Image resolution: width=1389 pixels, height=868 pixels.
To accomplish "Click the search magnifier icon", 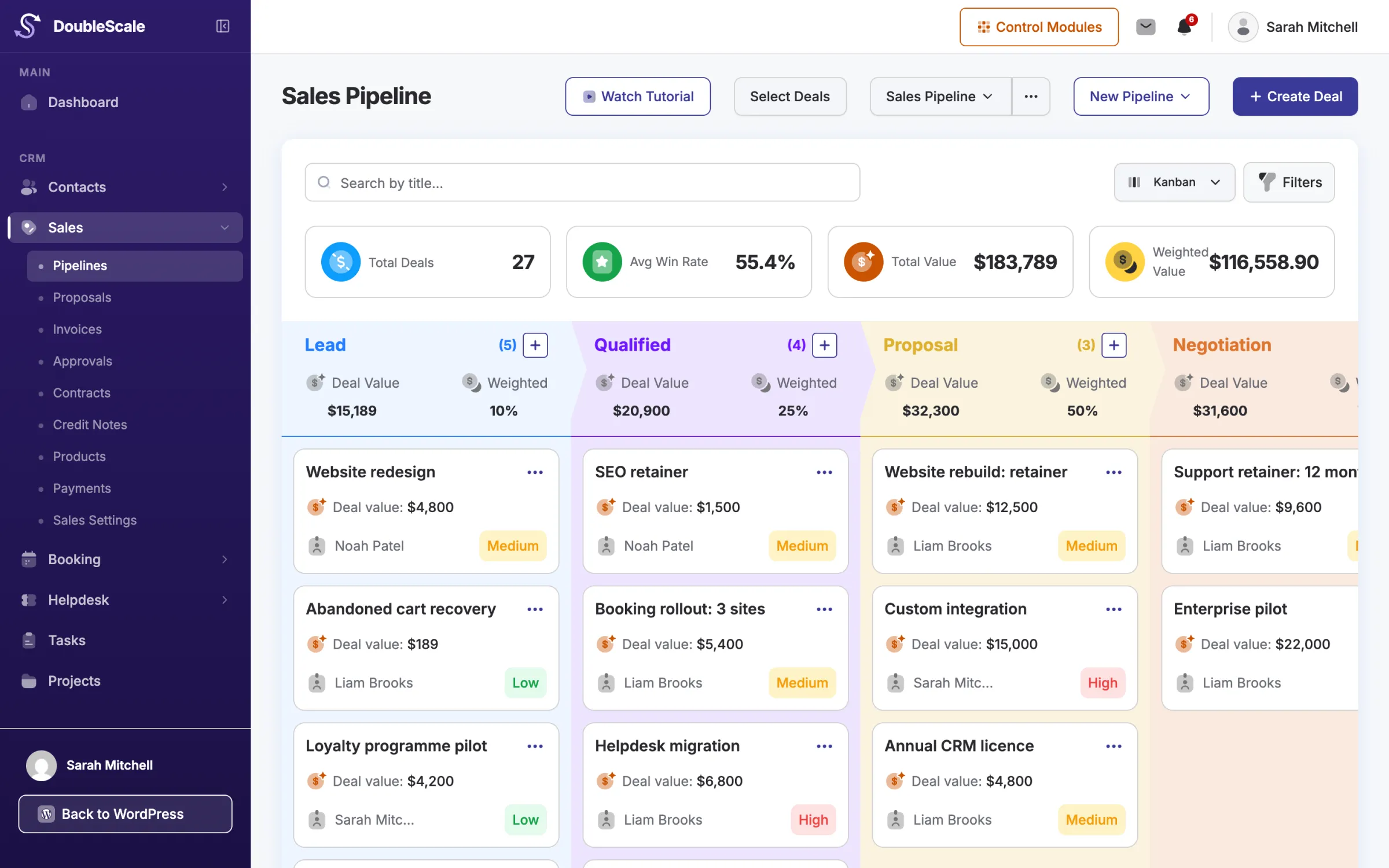I will 324,183.
